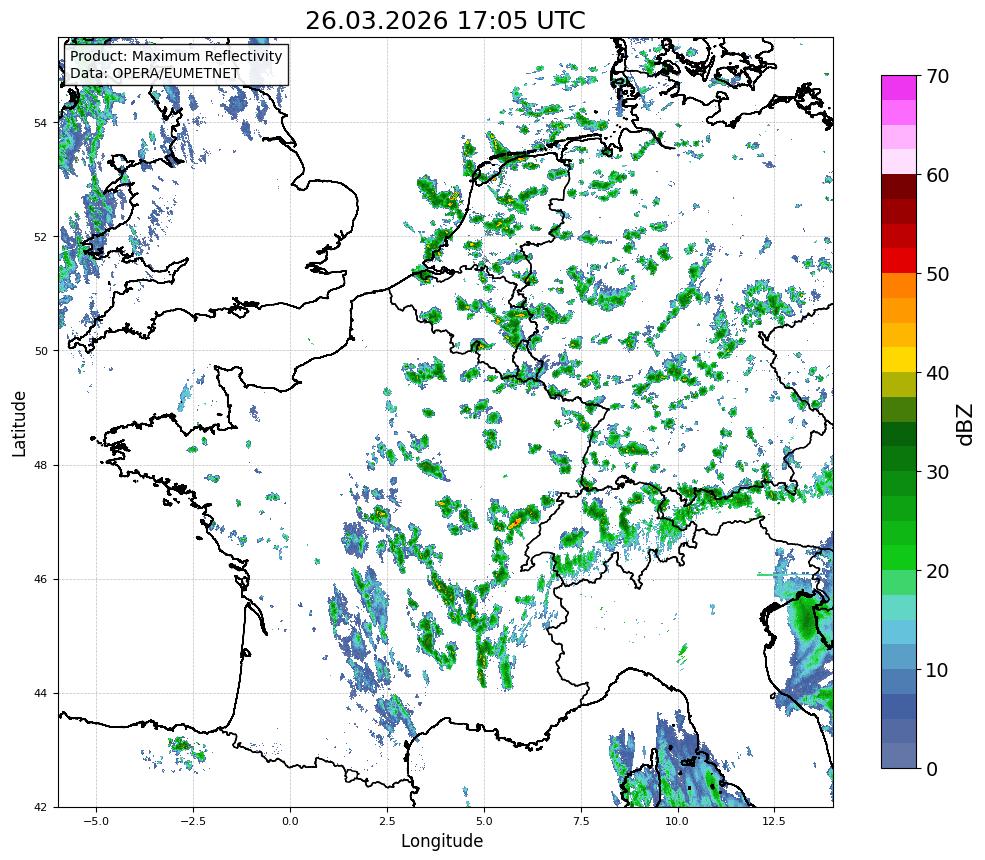
Task: Click the light blue colorbar segment above 10
Action: [899, 632]
